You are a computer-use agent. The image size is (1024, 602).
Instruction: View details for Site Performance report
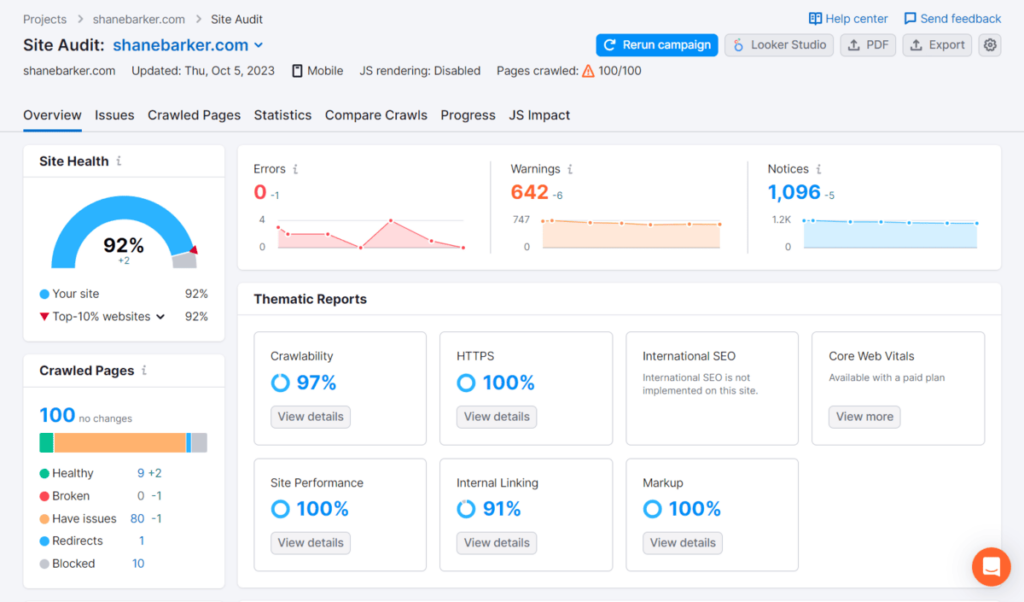pos(310,543)
